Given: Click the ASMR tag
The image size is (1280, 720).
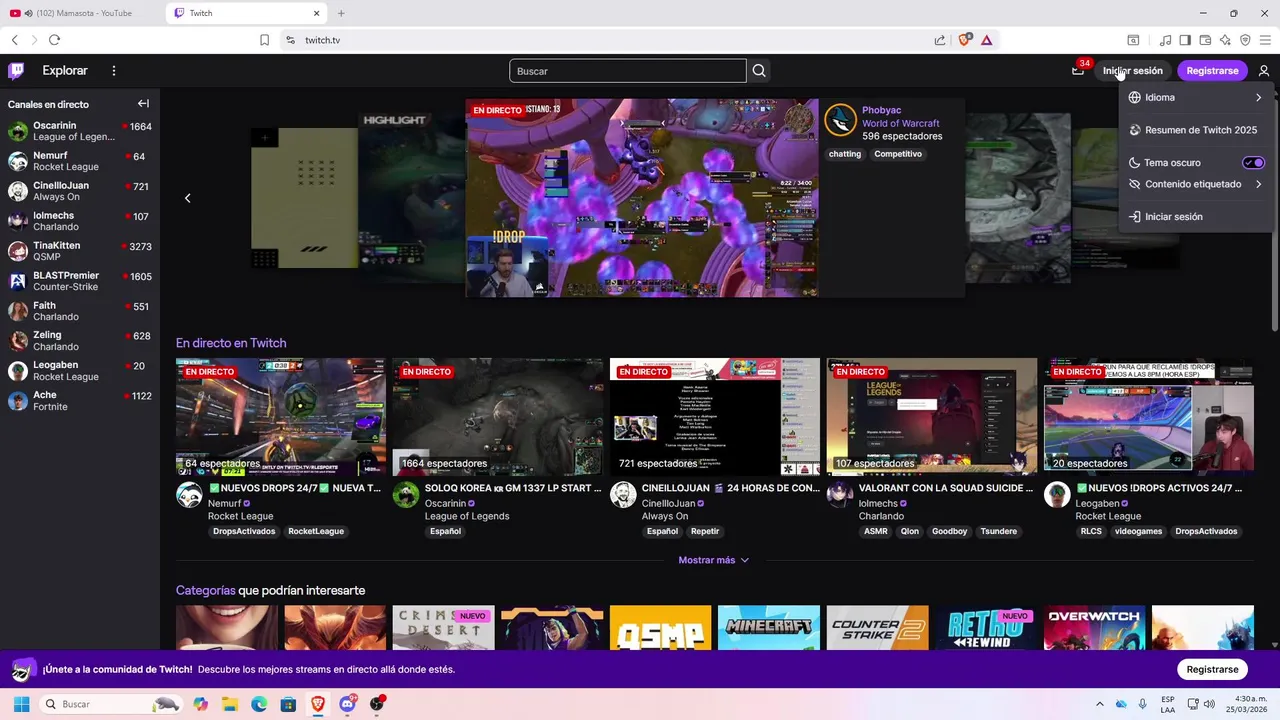Looking at the screenshot, I should [875, 531].
